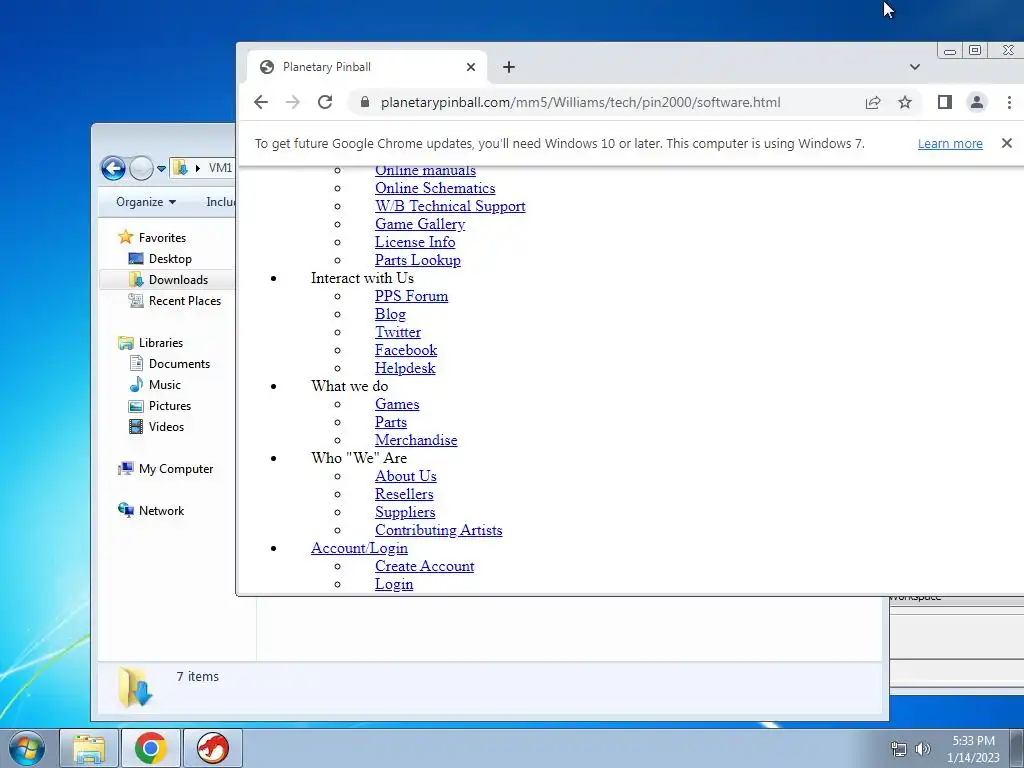Click the network tray icon
This screenshot has height=768, width=1024.
click(x=899, y=749)
